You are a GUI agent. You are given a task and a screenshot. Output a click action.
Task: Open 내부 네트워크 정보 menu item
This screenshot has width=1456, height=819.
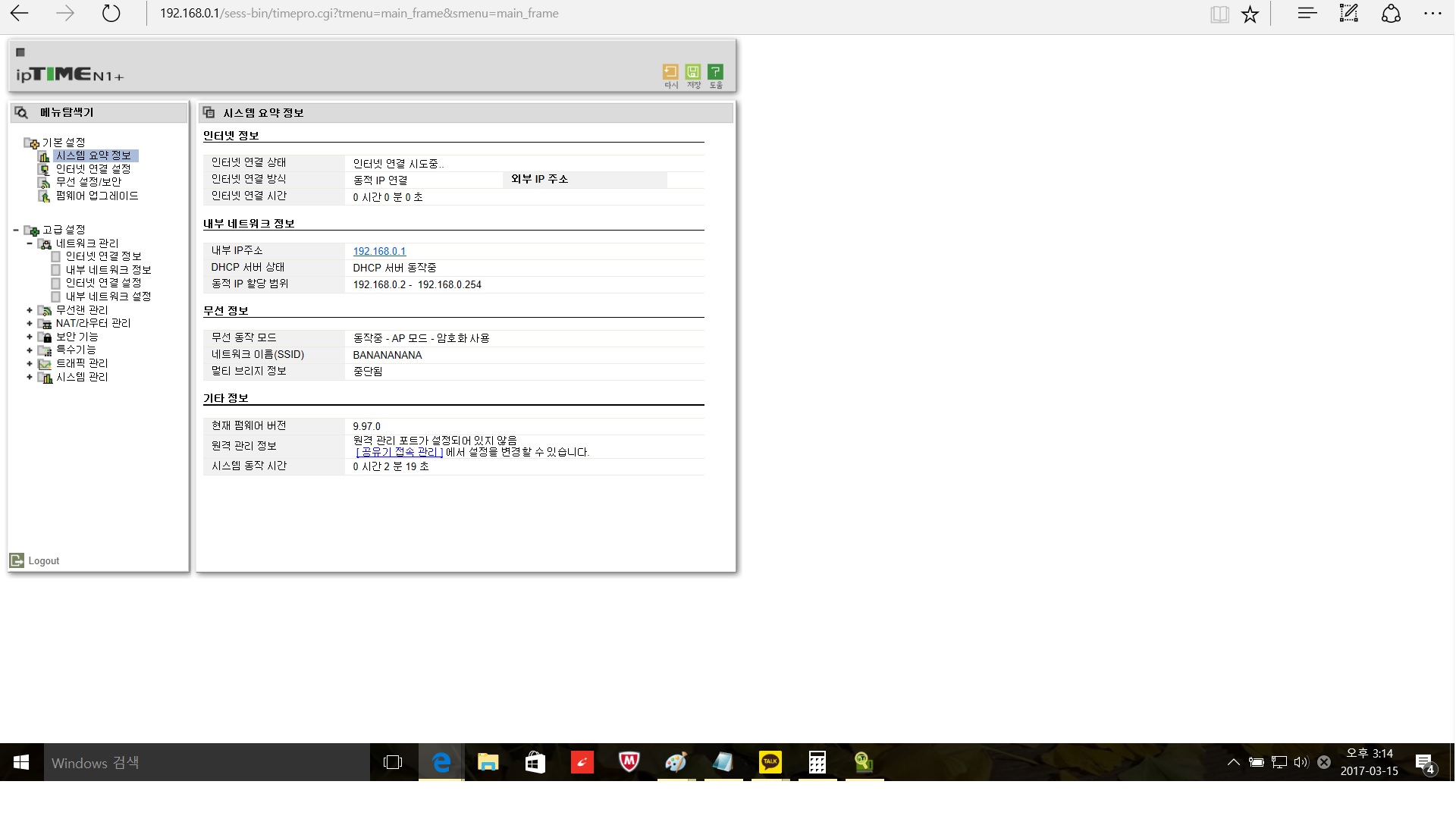pos(108,270)
